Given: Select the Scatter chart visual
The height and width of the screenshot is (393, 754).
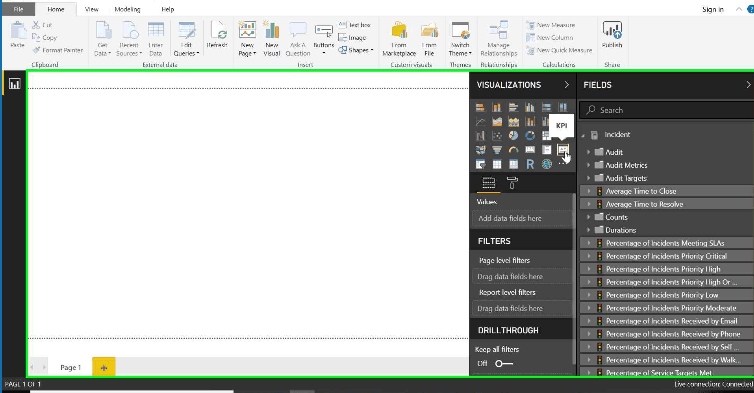Looking at the screenshot, I should coord(497,136).
